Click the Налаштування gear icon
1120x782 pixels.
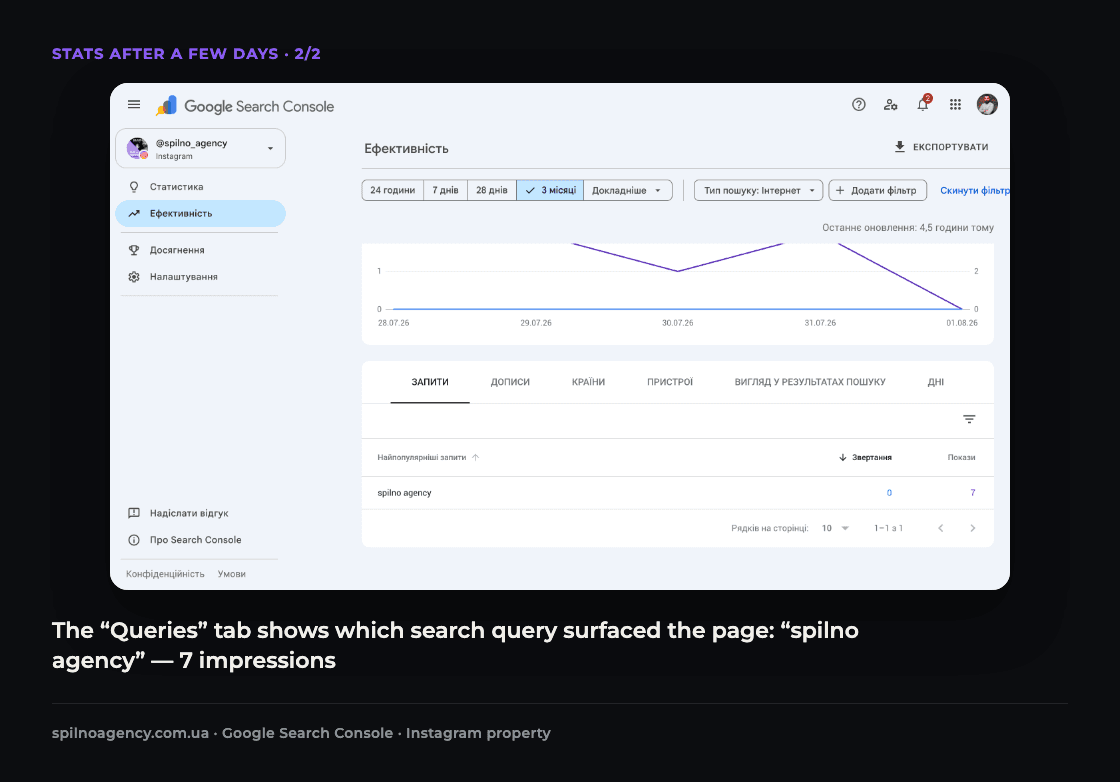coord(134,277)
